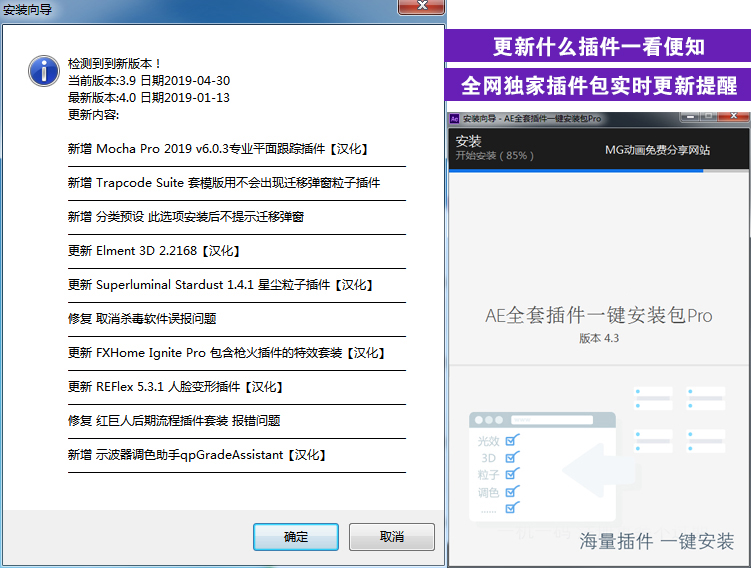
Task: Select the 新增 分类预设 line
Action: (186, 217)
